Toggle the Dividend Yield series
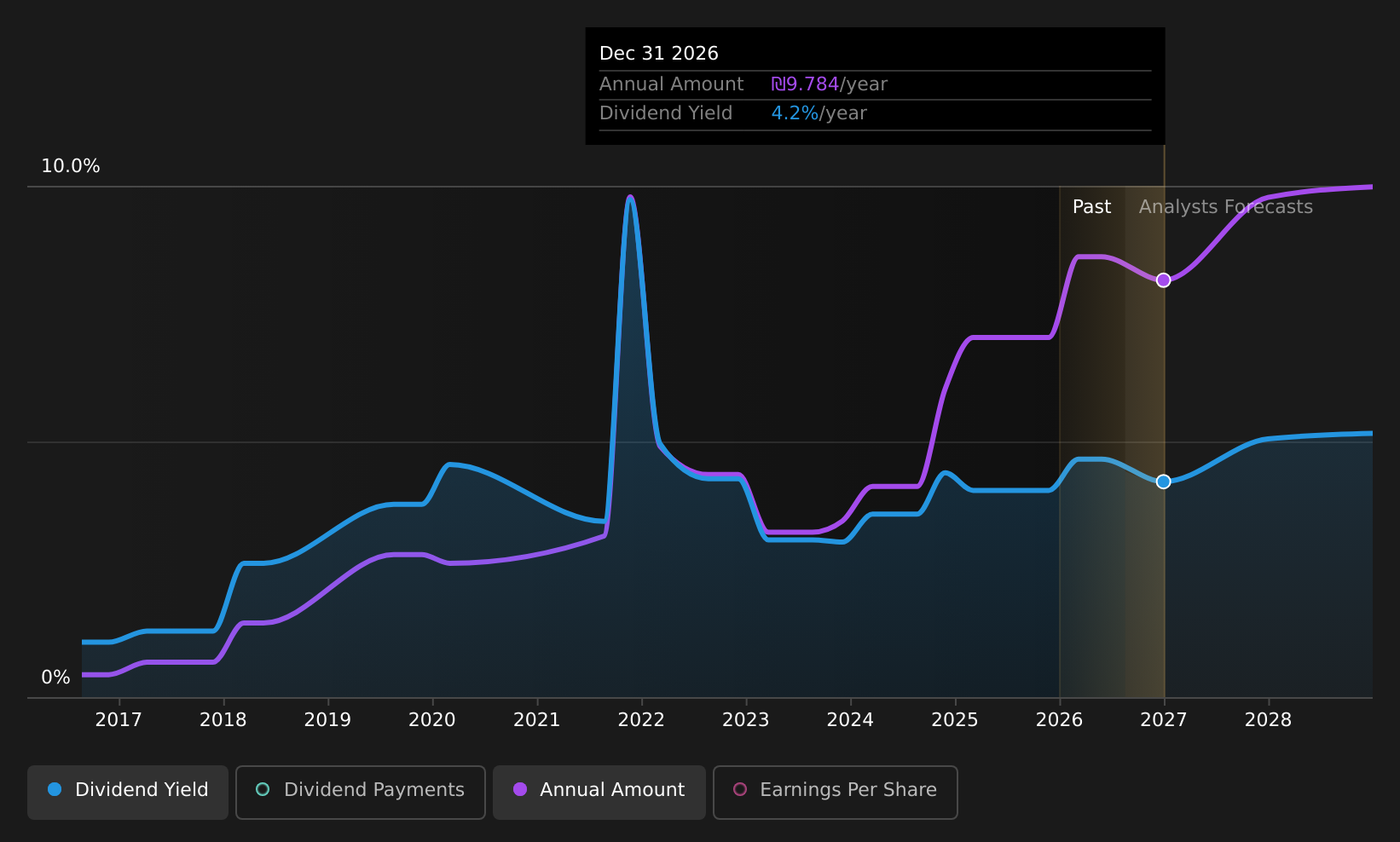 pyautogui.click(x=128, y=792)
